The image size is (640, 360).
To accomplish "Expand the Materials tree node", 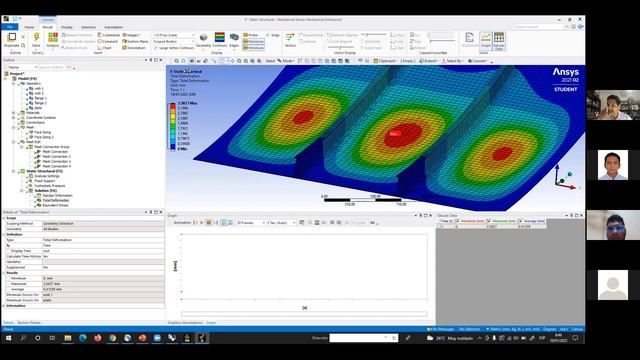I will click(x=14, y=113).
